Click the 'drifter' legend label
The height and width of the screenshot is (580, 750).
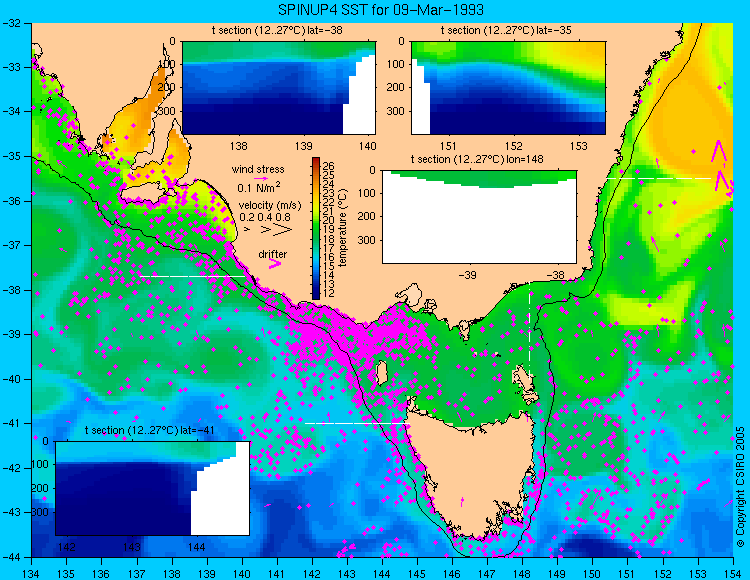click(x=273, y=254)
